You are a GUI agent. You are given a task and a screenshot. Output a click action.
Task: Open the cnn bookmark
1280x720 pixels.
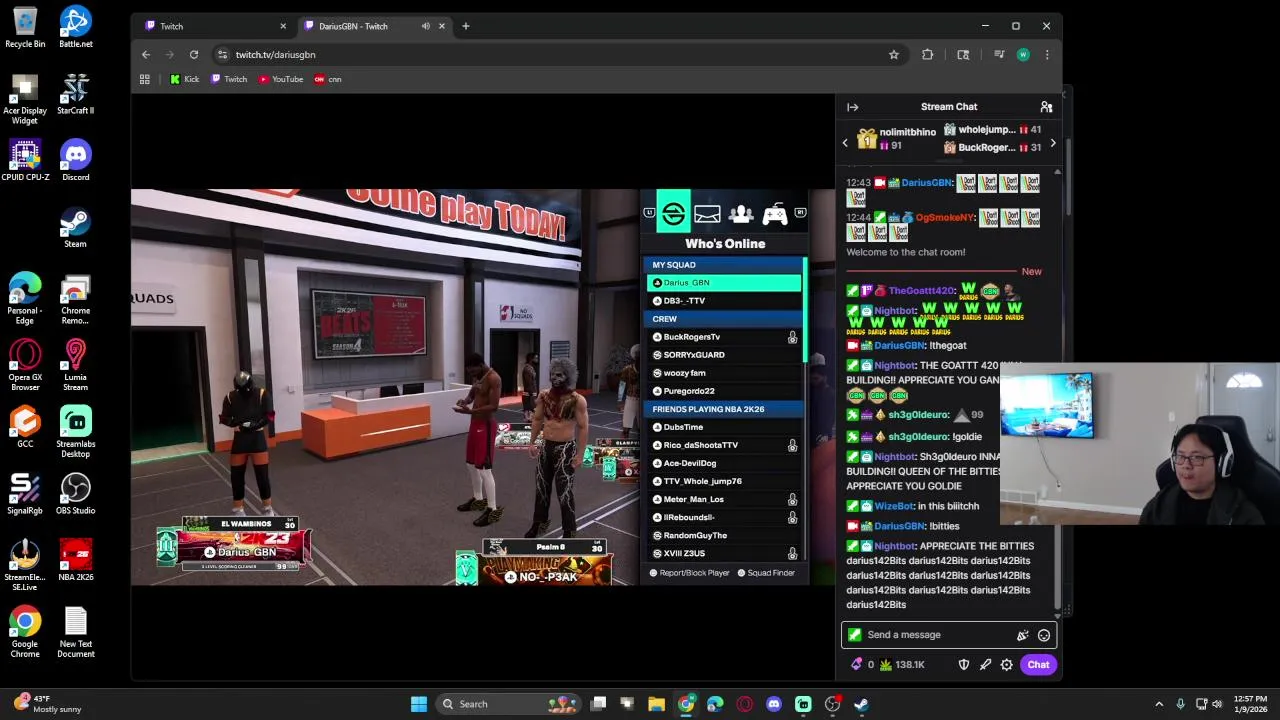(328, 79)
